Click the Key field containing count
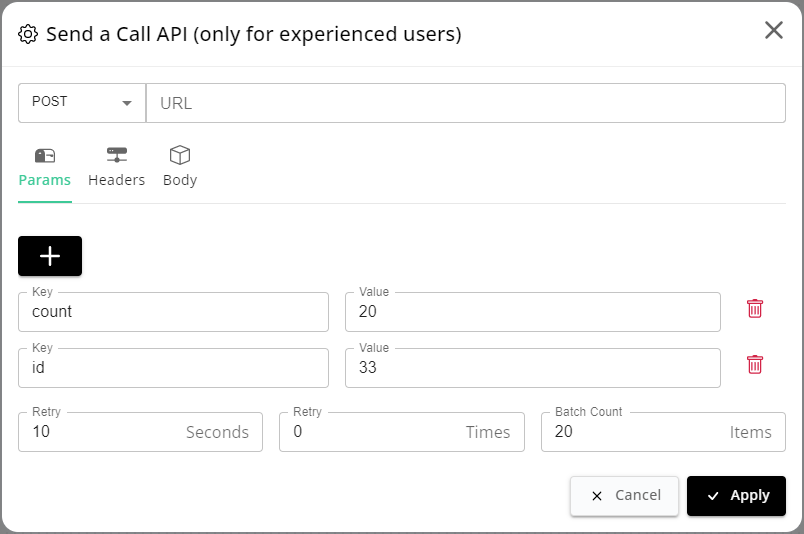 click(x=173, y=312)
